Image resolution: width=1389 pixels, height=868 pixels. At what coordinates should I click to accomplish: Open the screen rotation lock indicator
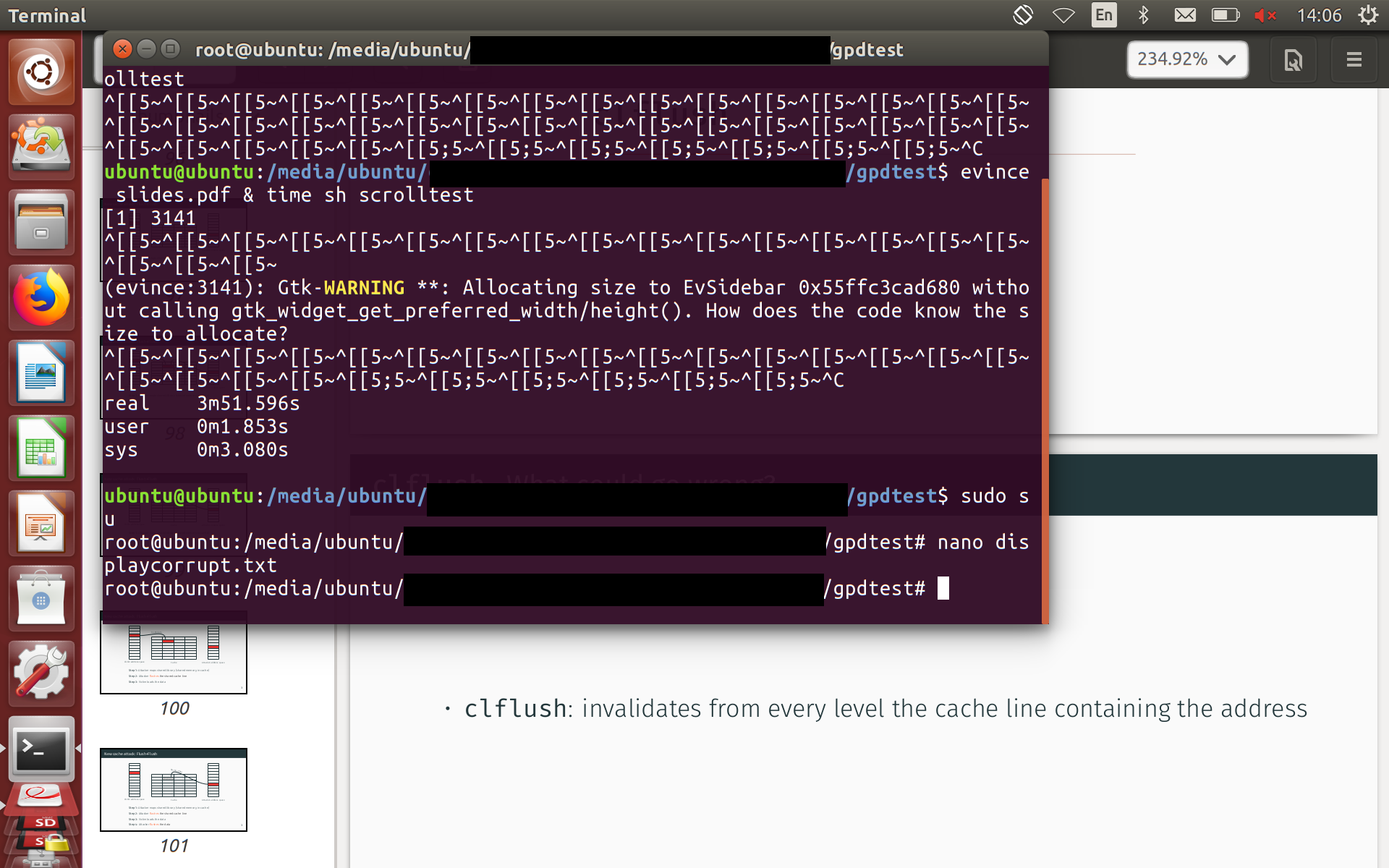(1023, 15)
